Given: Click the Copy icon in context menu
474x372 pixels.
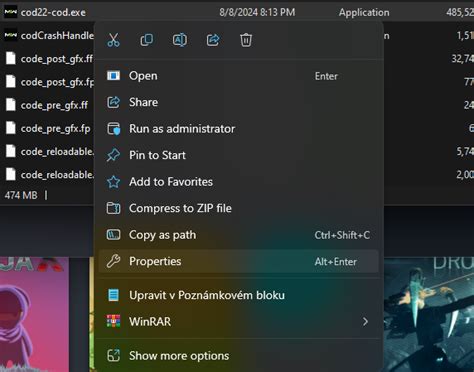Looking at the screenshot, I should 147,40.
